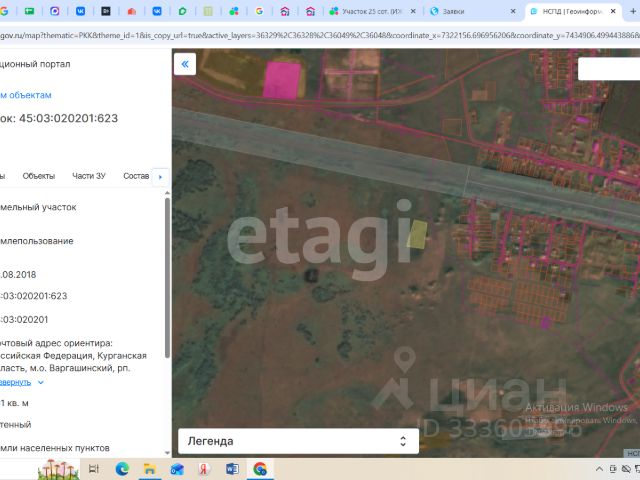Select the yellow highlighted parcel on map
The height and width of the screenshot is (480, 640).
[417, 234]
